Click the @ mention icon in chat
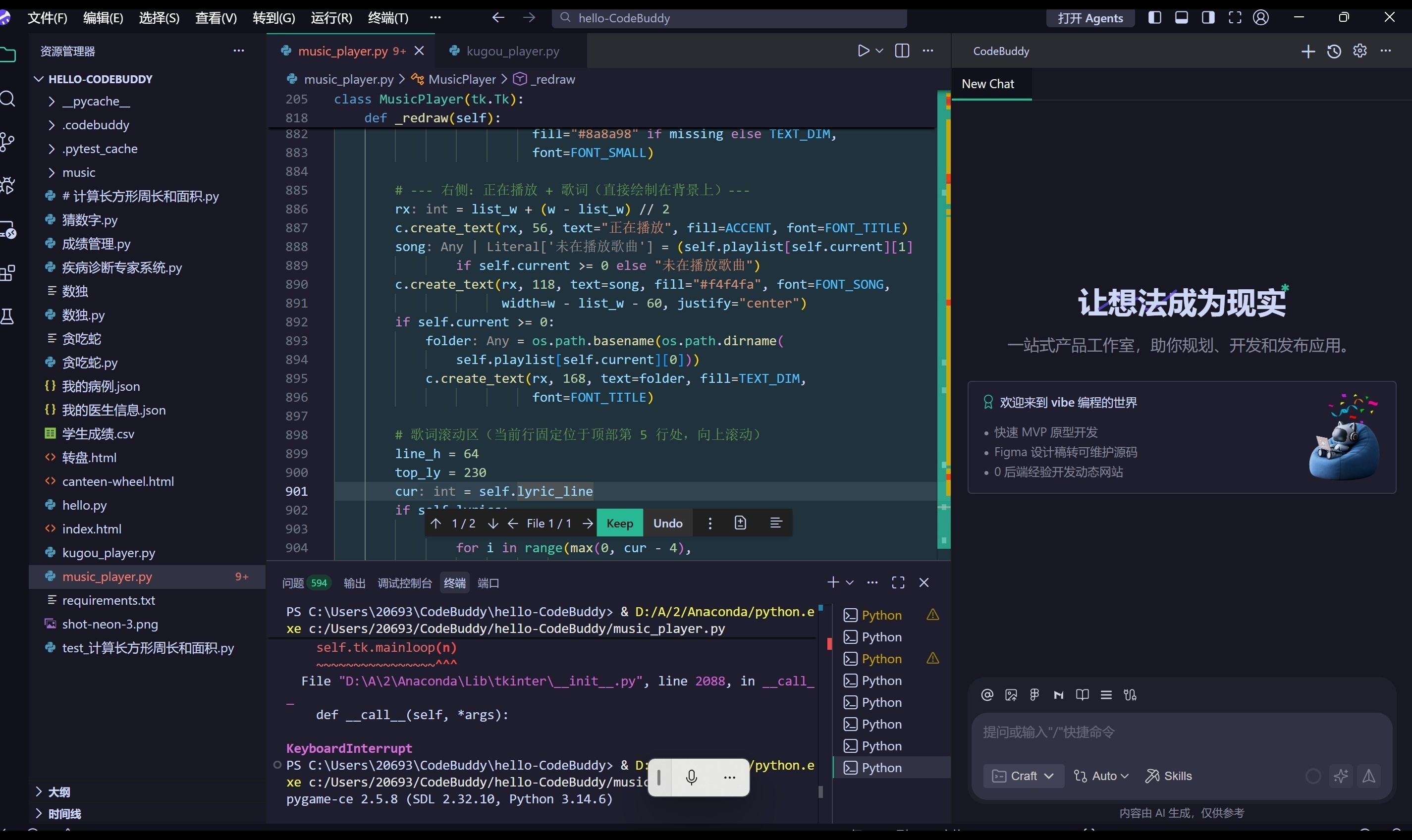This screenshot has width=1412, height=840. point(987,695)
